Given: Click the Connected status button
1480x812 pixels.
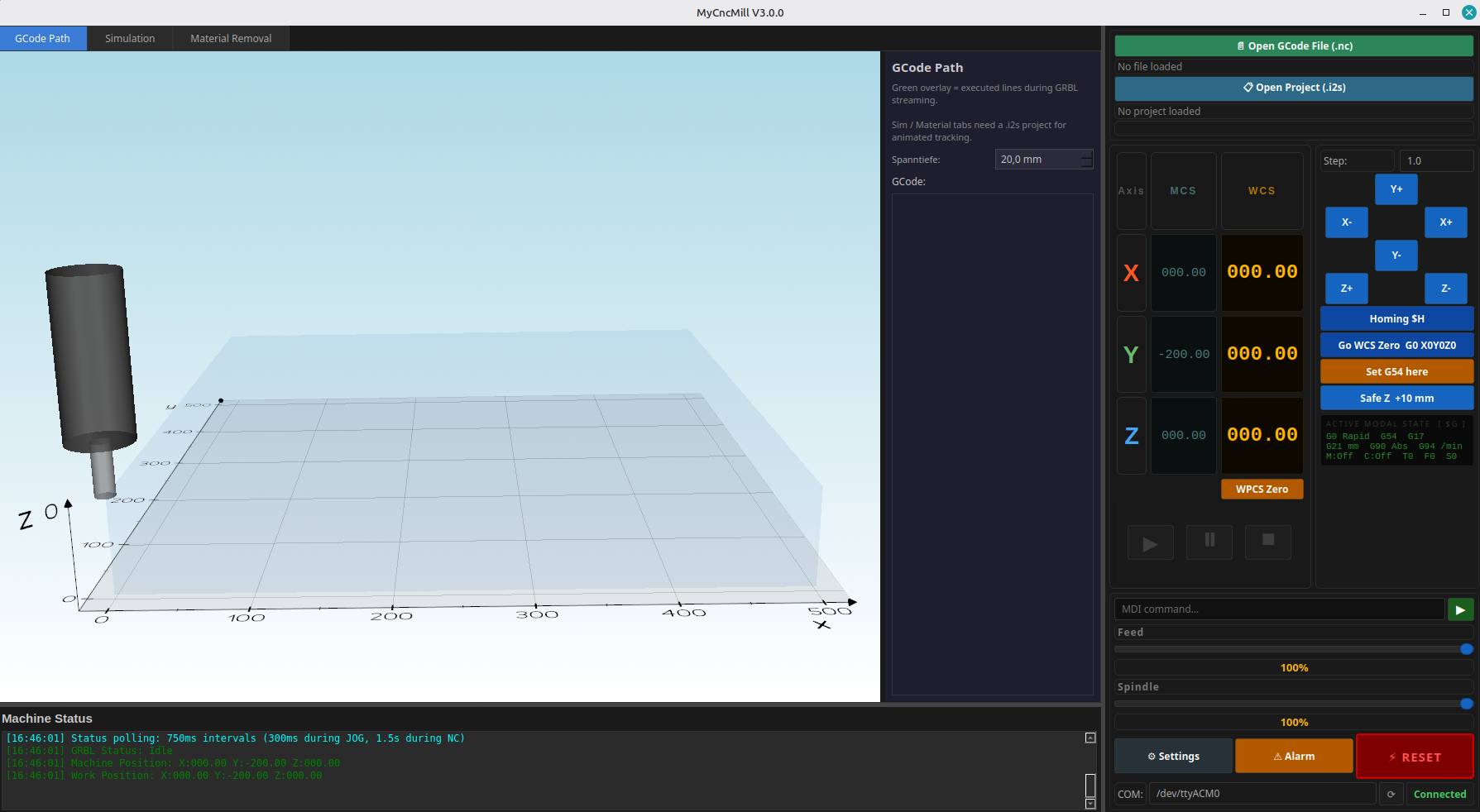Looking at the screenshot, I should [x=1439, y=795].
